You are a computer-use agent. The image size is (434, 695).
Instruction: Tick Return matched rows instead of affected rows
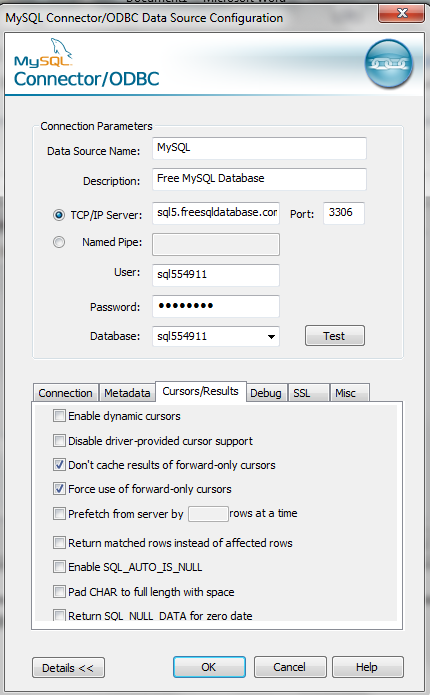59,543
